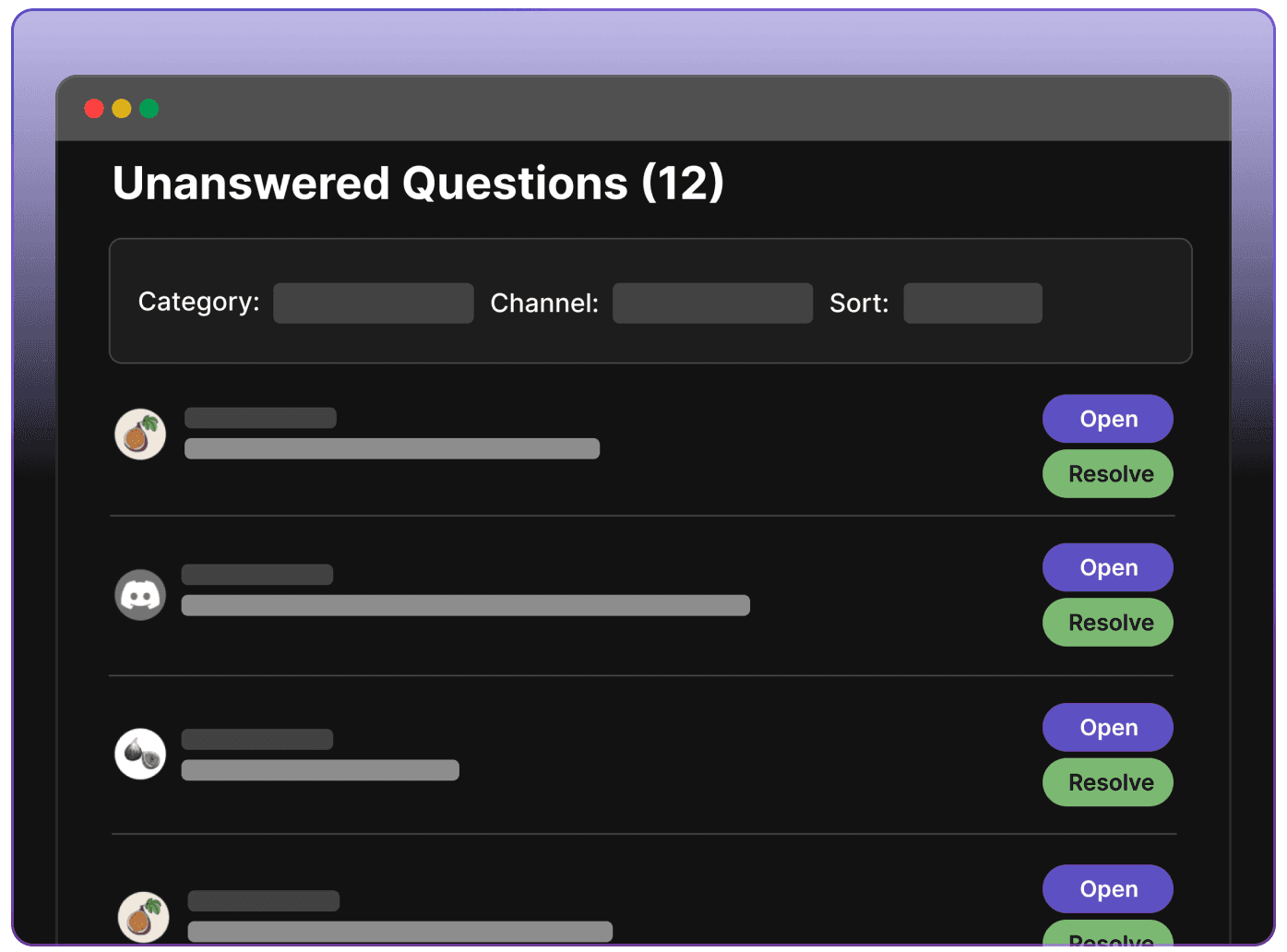The height and width of the screenshot is (952, 1287).
Task: Open the Sort selector
Action: pos(972,303)
